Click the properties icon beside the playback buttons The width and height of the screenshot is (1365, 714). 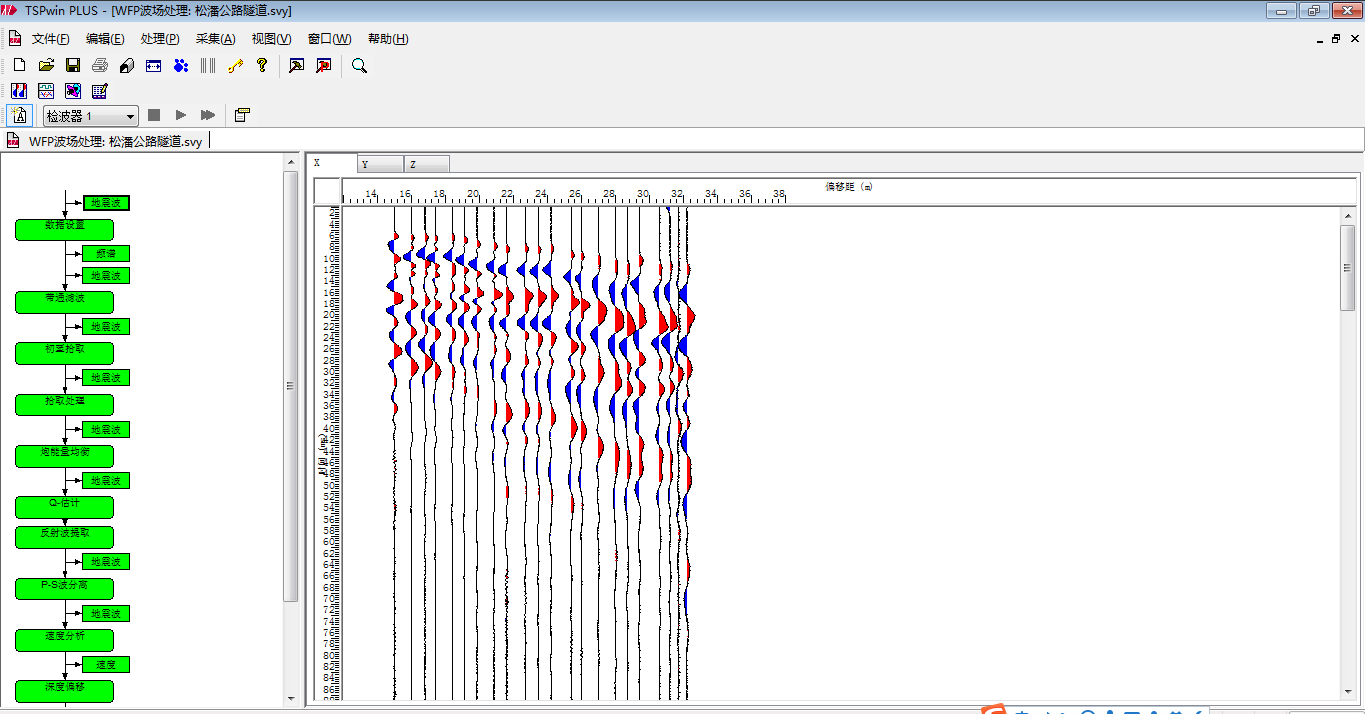click(x=242, y=115)
